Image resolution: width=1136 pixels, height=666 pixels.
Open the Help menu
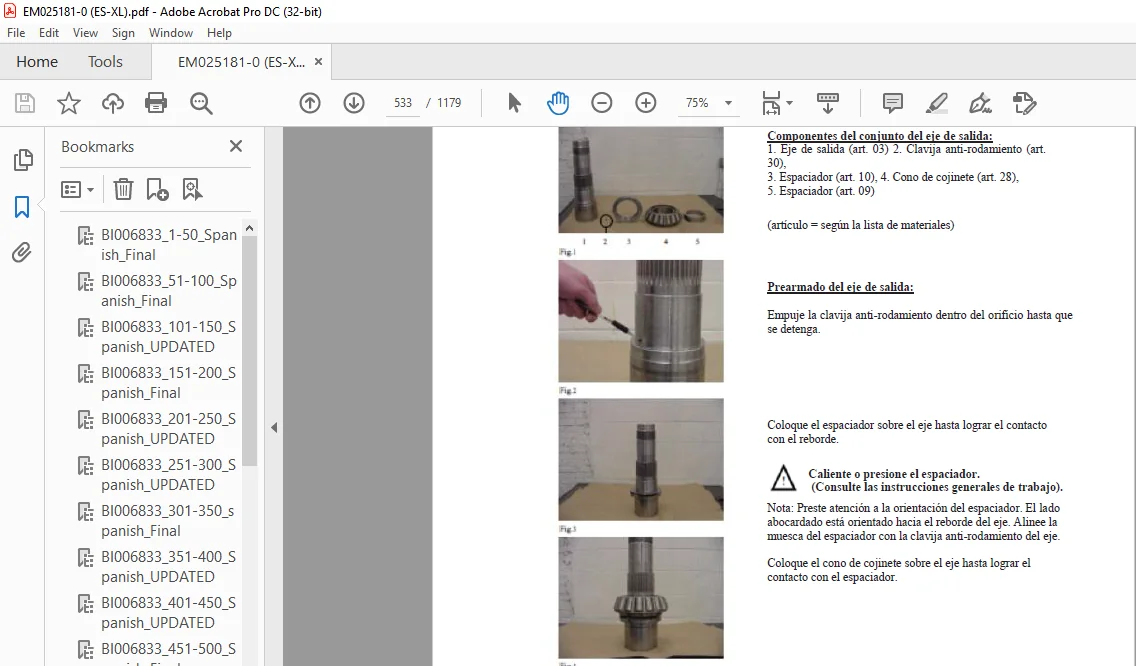pos(219,33)
